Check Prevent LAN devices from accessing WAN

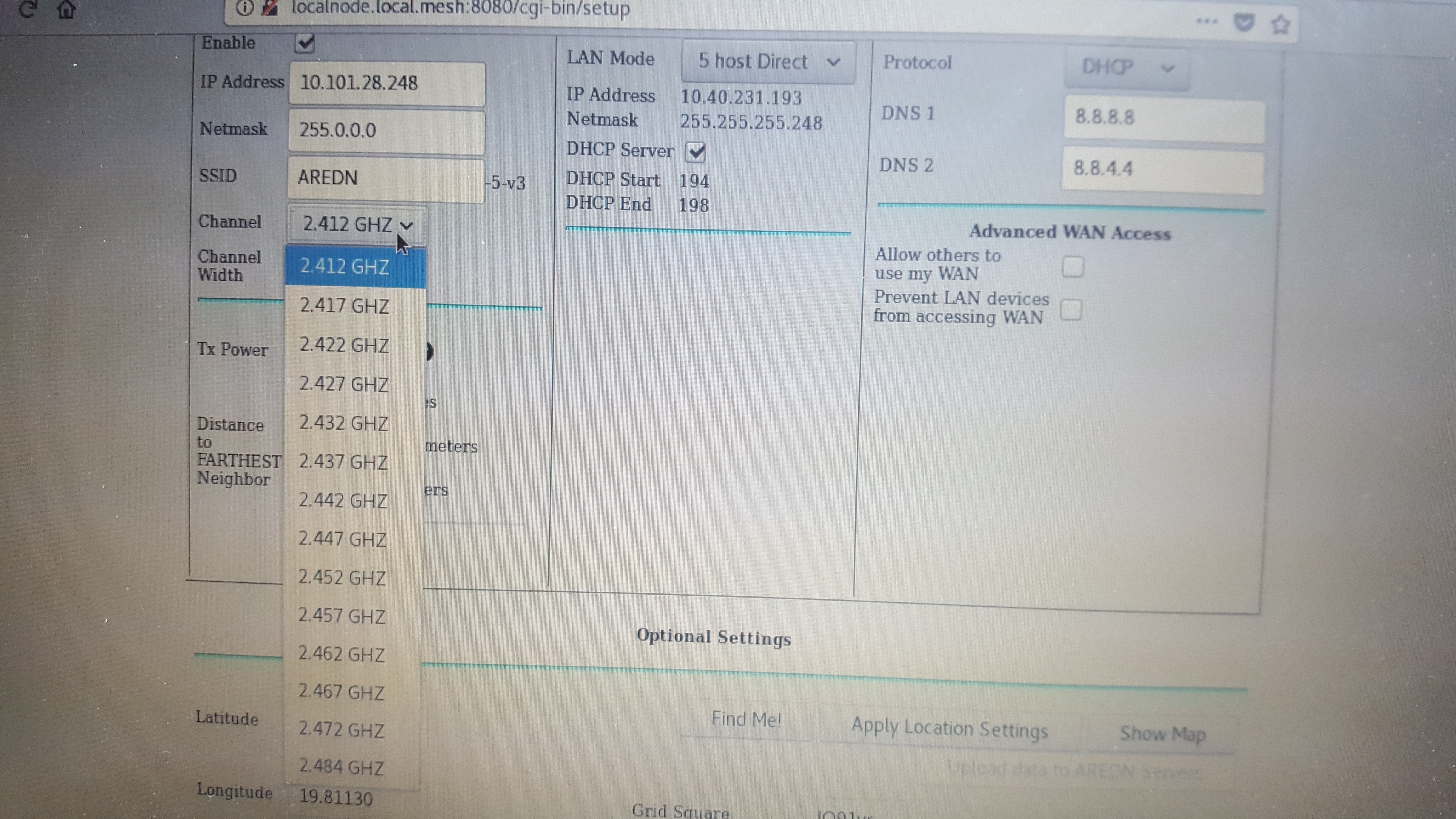pyautogui.click(x=1071, y=310)
